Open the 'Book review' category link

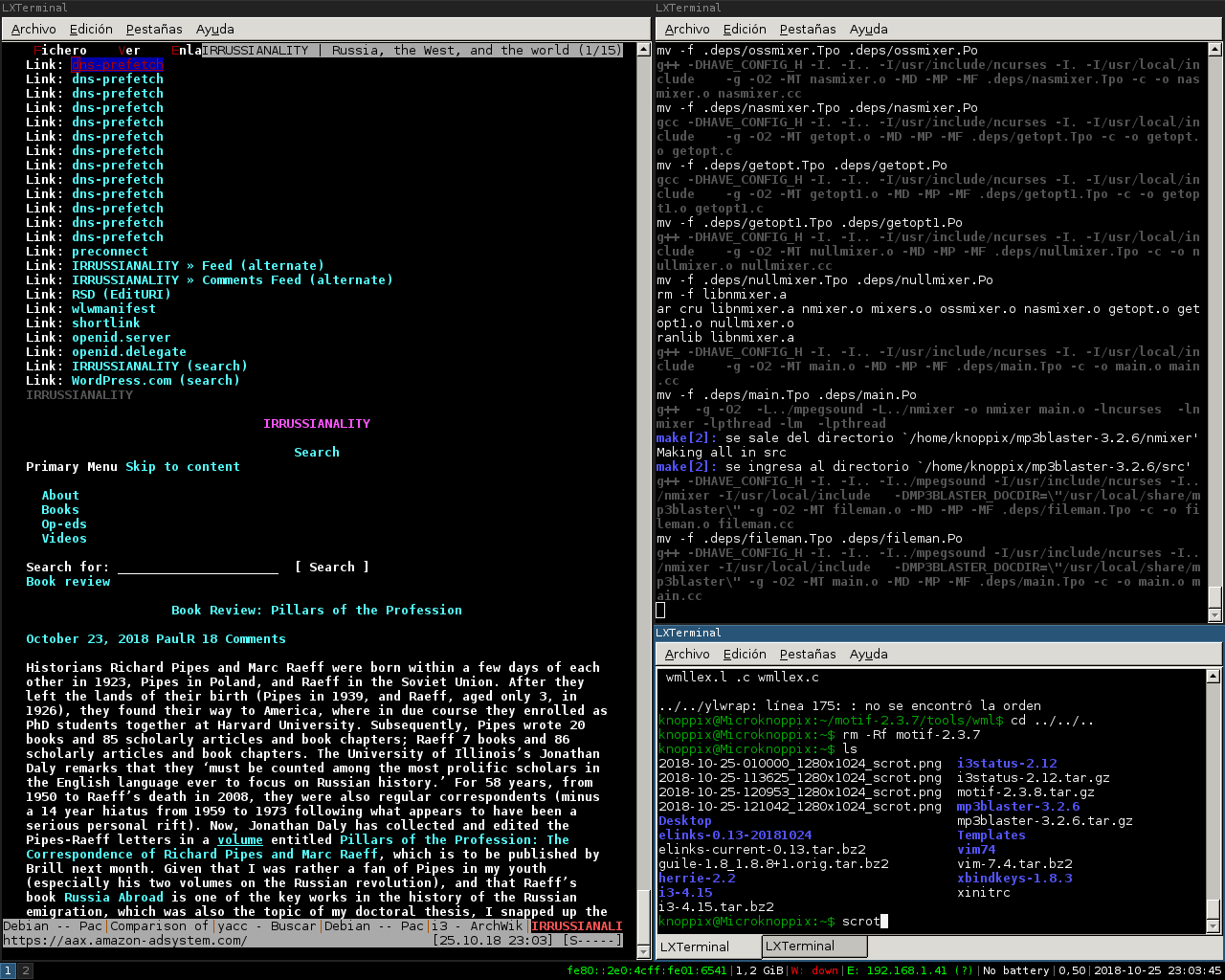click(x=68, y=581)
